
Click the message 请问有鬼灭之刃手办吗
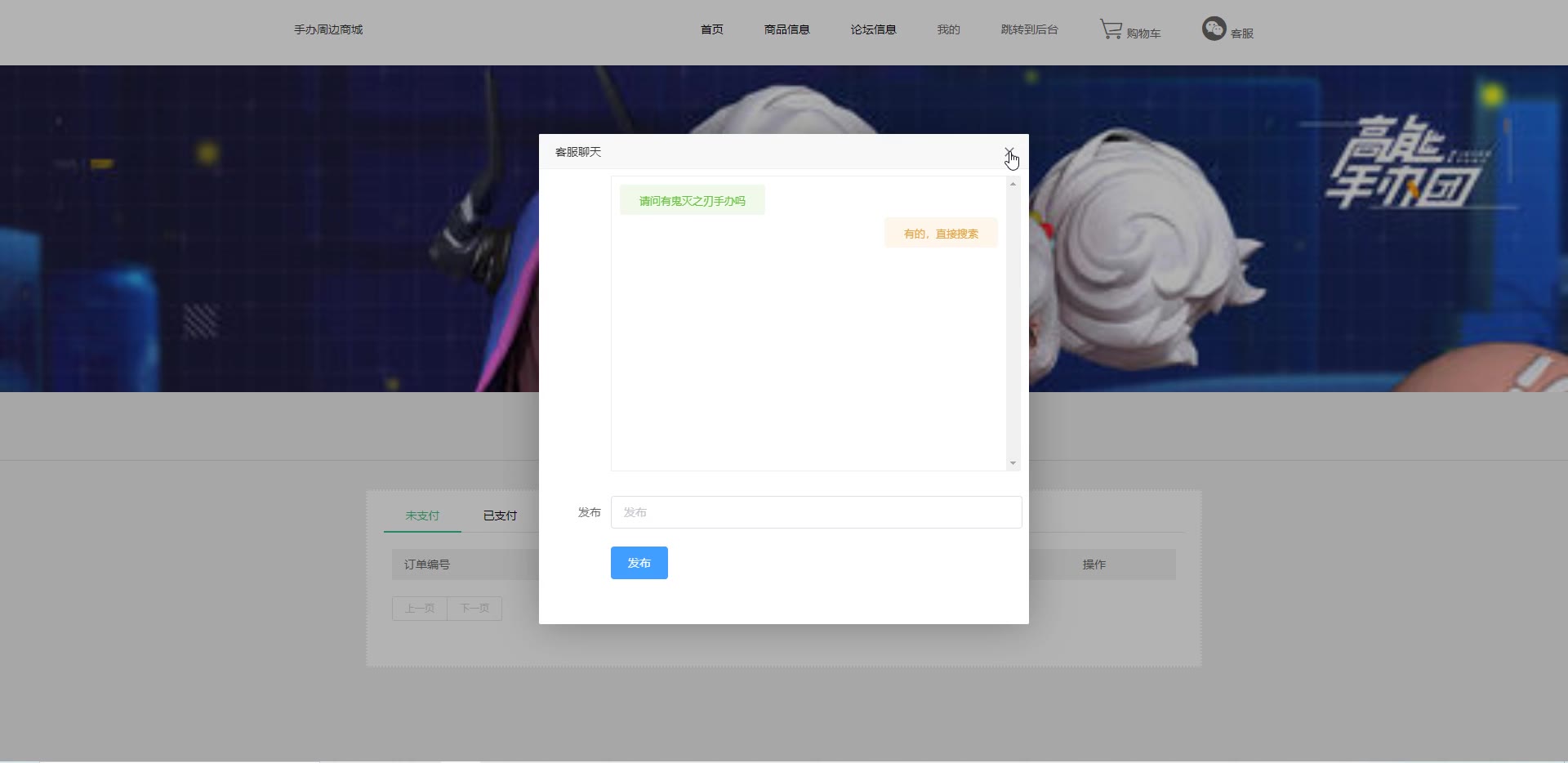pos(693,201)
